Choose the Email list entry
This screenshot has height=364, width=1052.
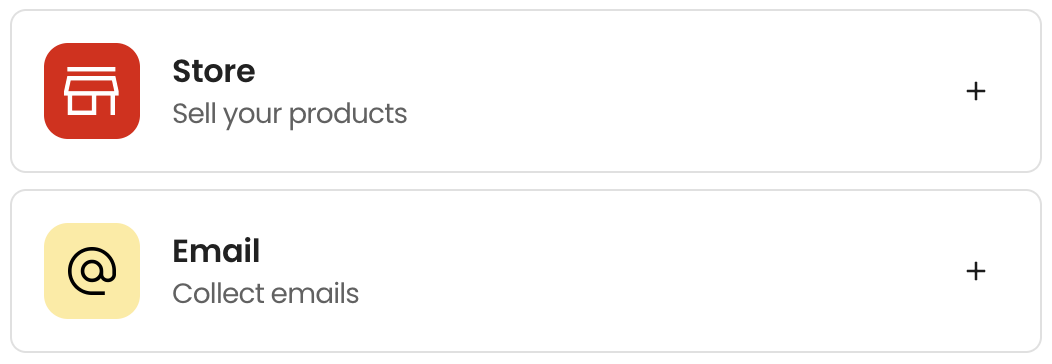(x=526, y=271)
